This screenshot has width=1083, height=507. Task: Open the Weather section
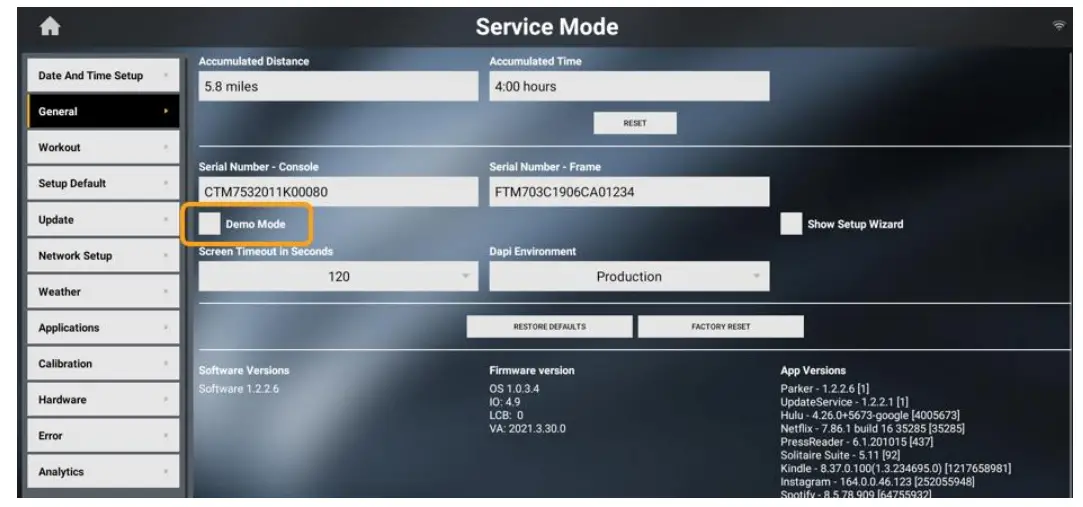[x=103, y=291]
